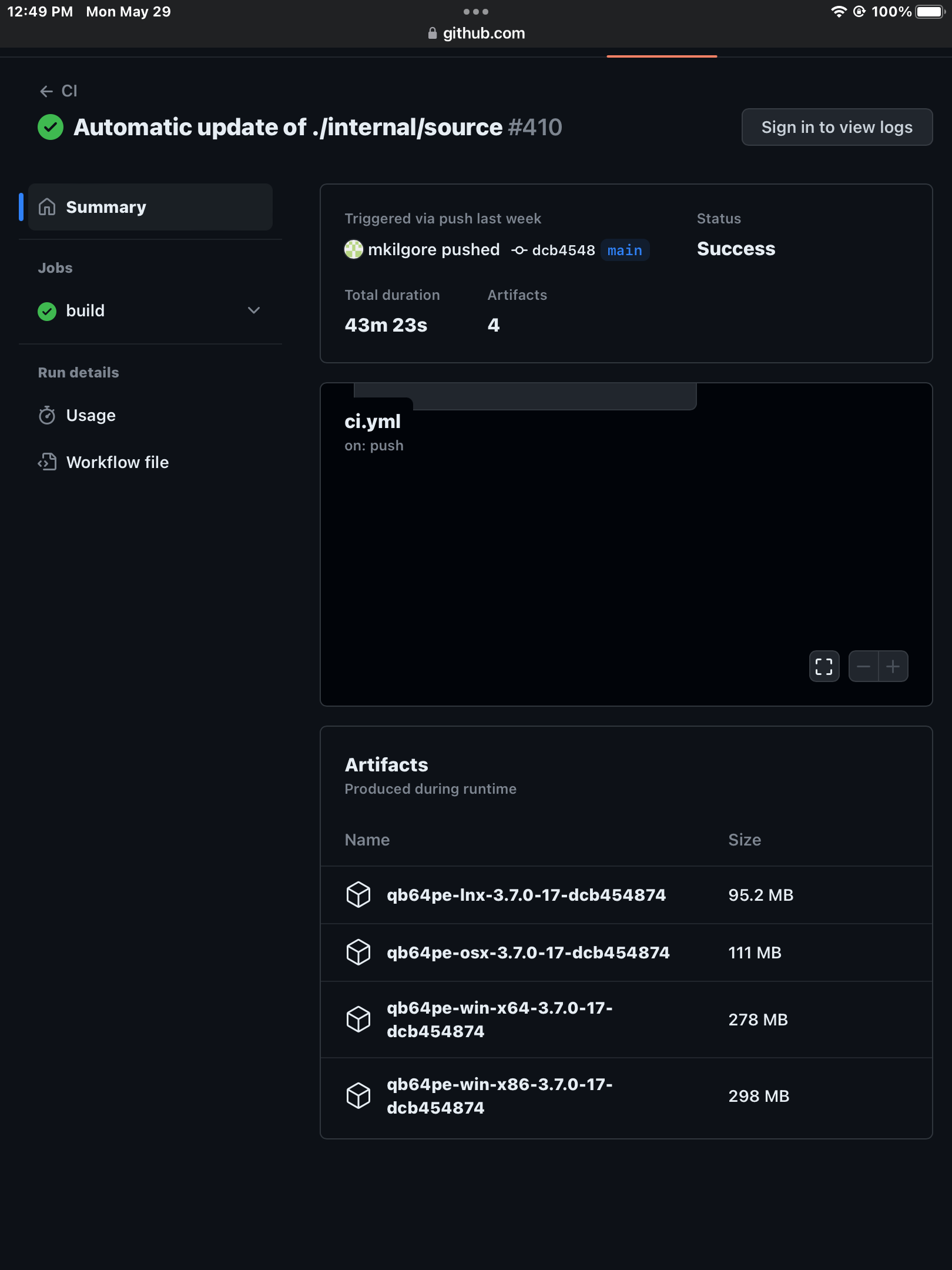Viewport: 952px width, 1270px height.
Task: Click the Jobs sidebar heading
Action: point(55,268)
